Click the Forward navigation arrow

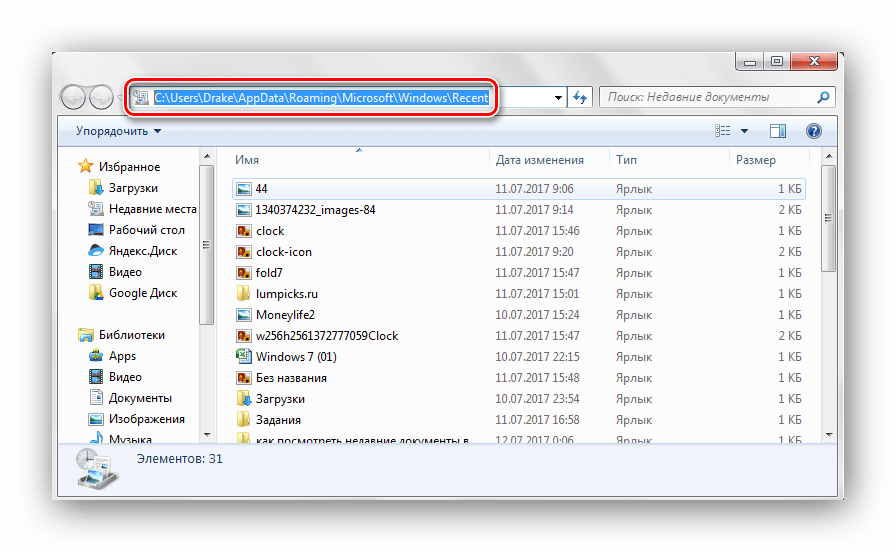click(x=102, y=98)
